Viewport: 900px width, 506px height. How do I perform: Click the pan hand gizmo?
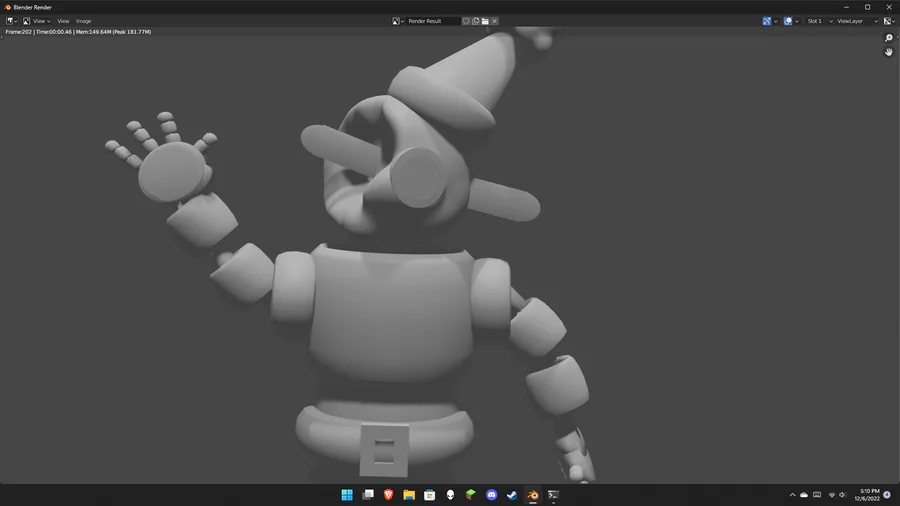point(889,52)
